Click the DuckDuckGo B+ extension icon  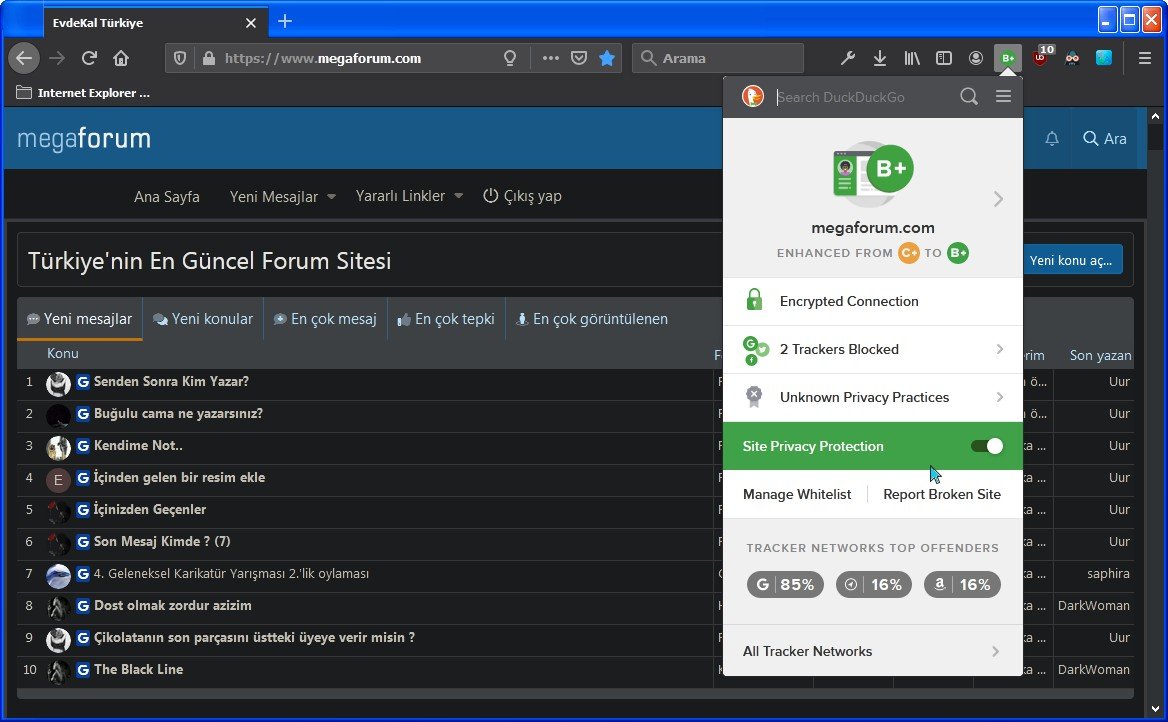pos(1008,58)
